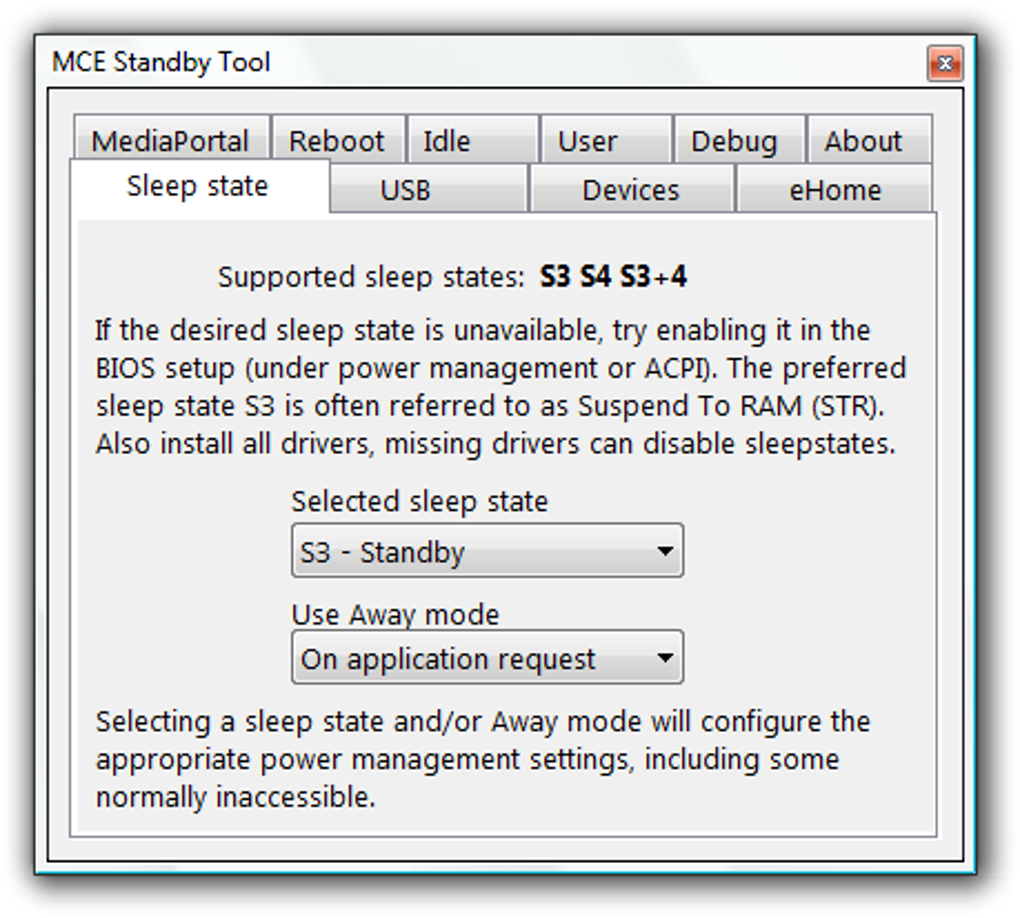Select the Sleep state tab
The width and height of the screenshot is (1020, 918).
point(198,187)
